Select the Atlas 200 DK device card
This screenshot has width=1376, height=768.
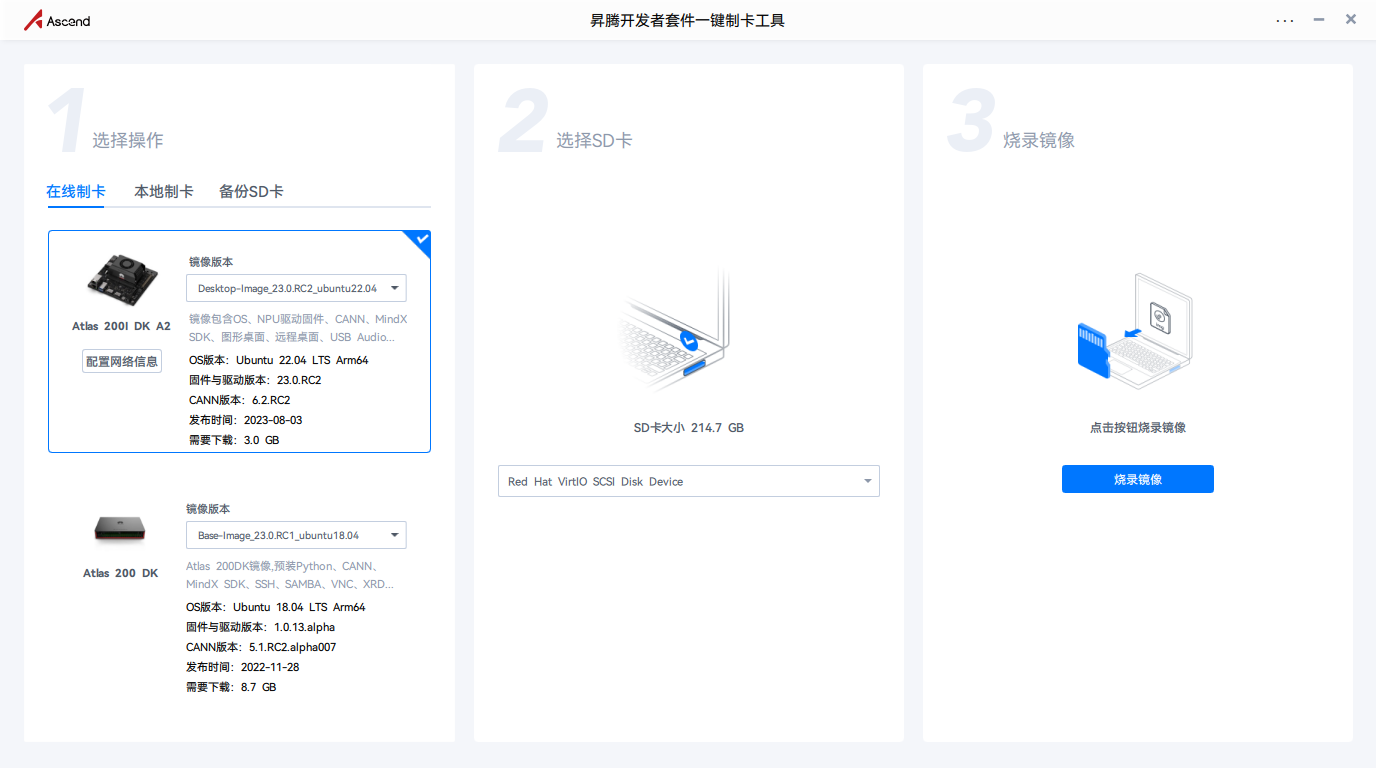tap(240, 597)
